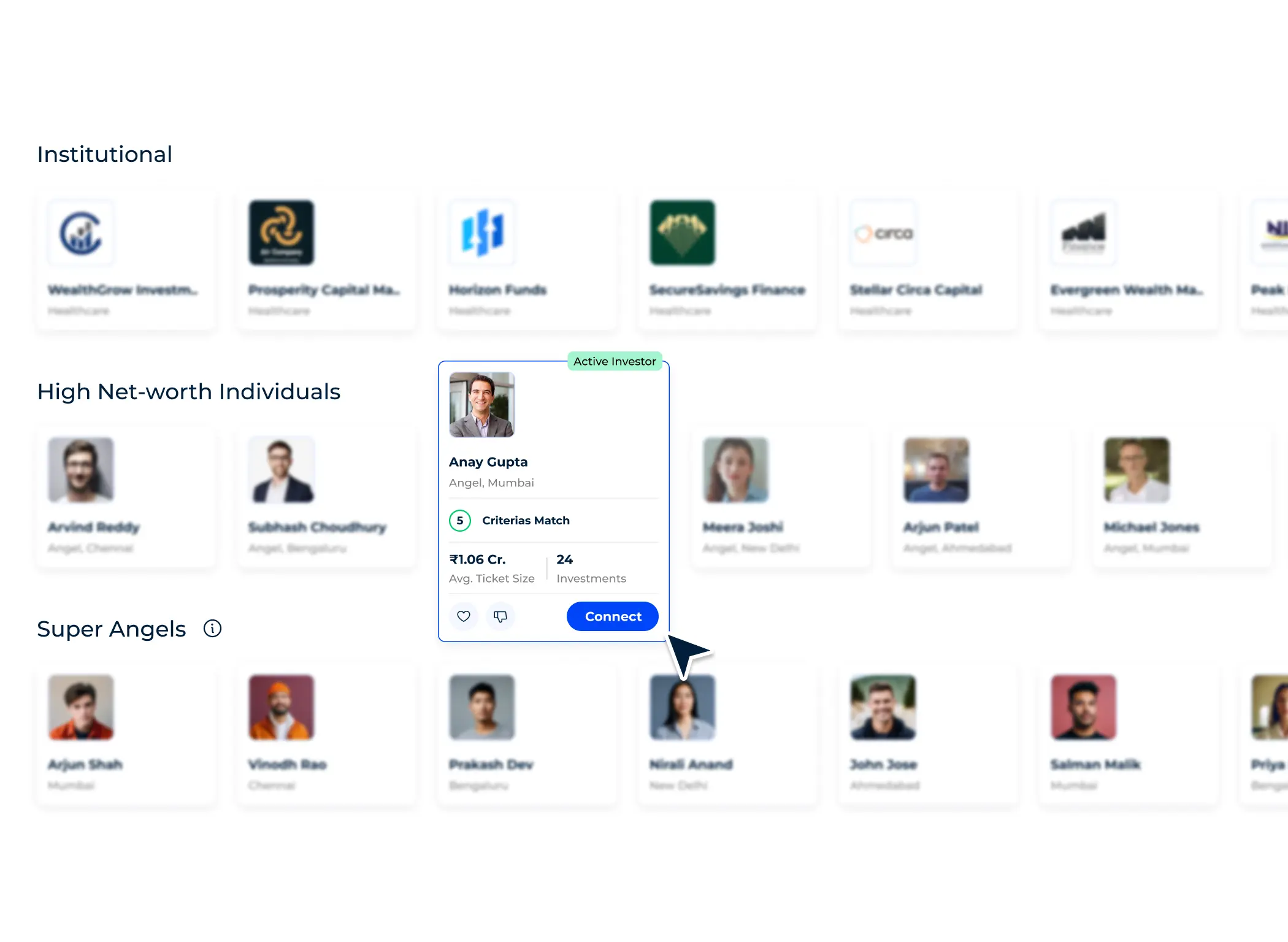Select Vinodh Rao's photo
The image size is (1288, 942).
[282, 708]
